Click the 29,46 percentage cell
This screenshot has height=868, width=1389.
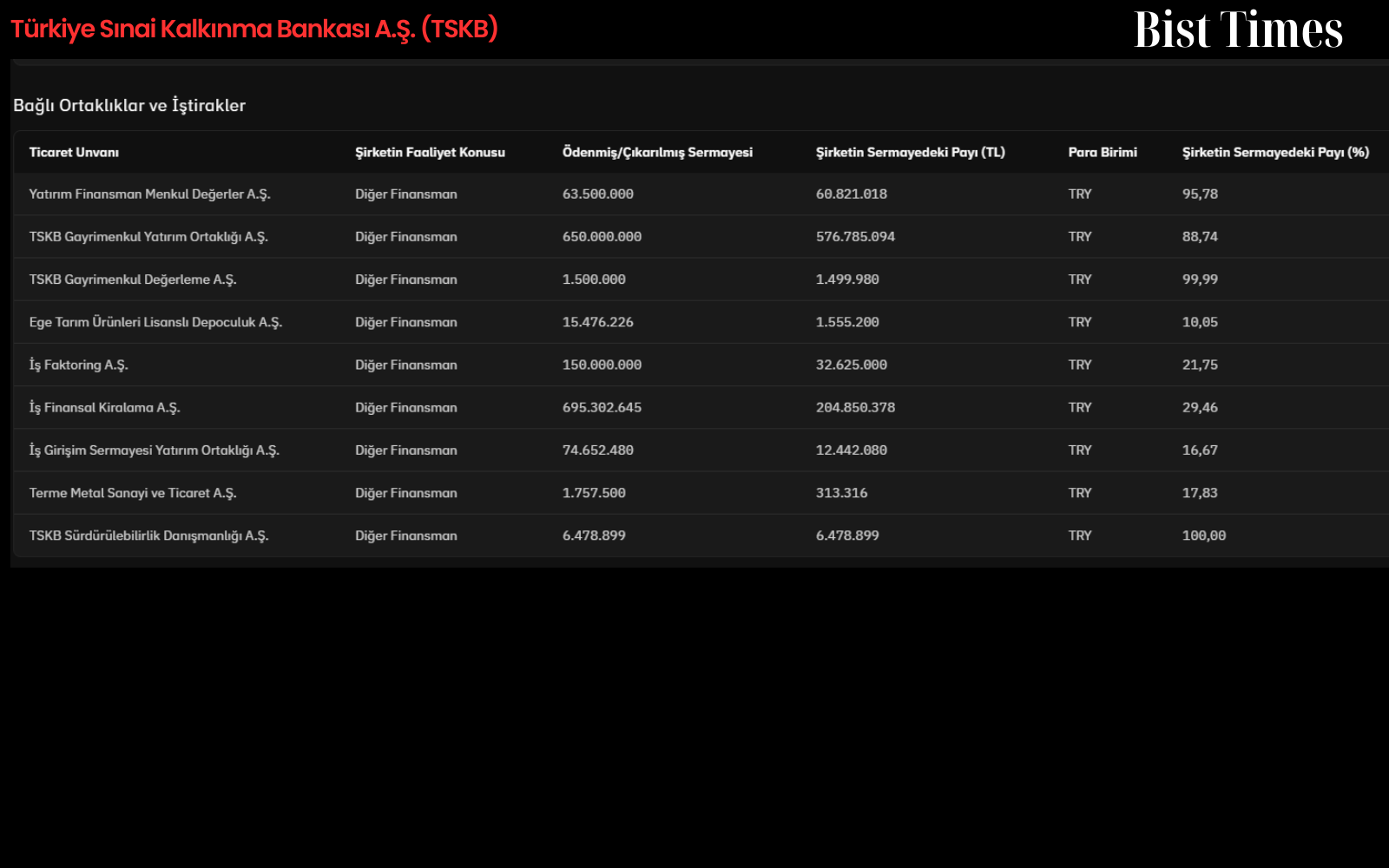pos(1200,407)
